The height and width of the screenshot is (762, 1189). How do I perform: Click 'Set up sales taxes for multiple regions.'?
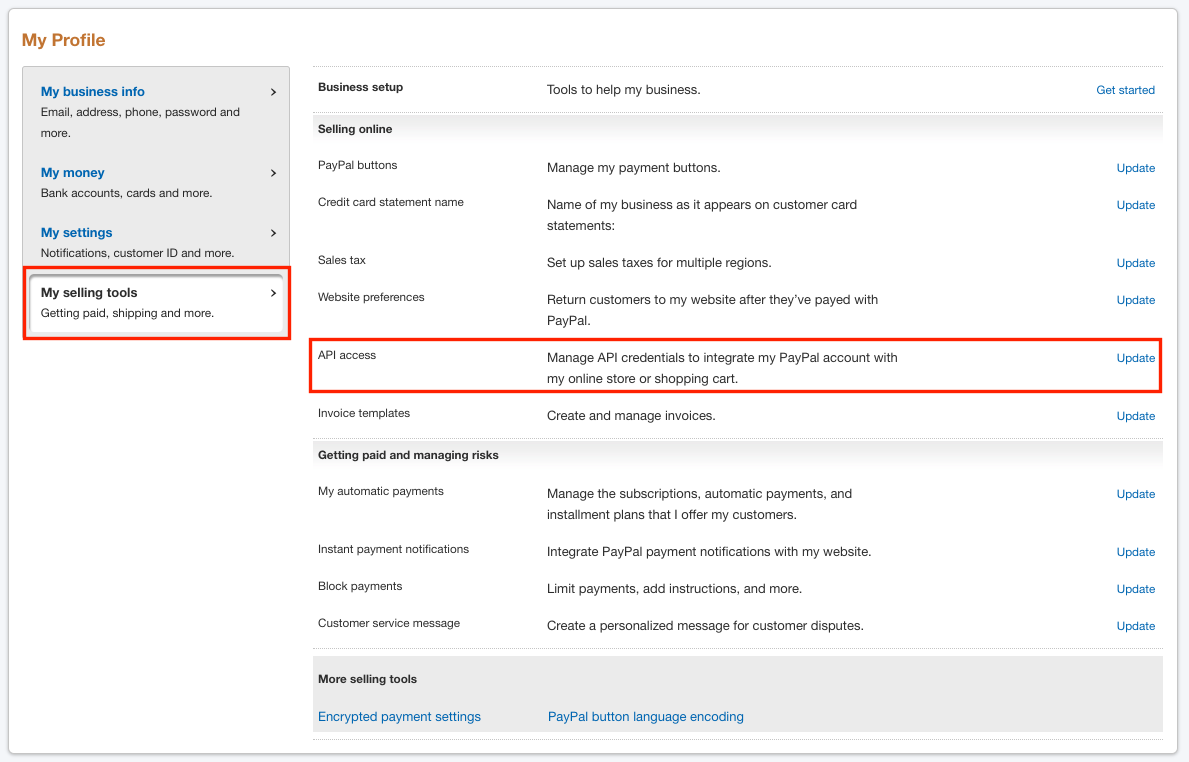[659, 263]
